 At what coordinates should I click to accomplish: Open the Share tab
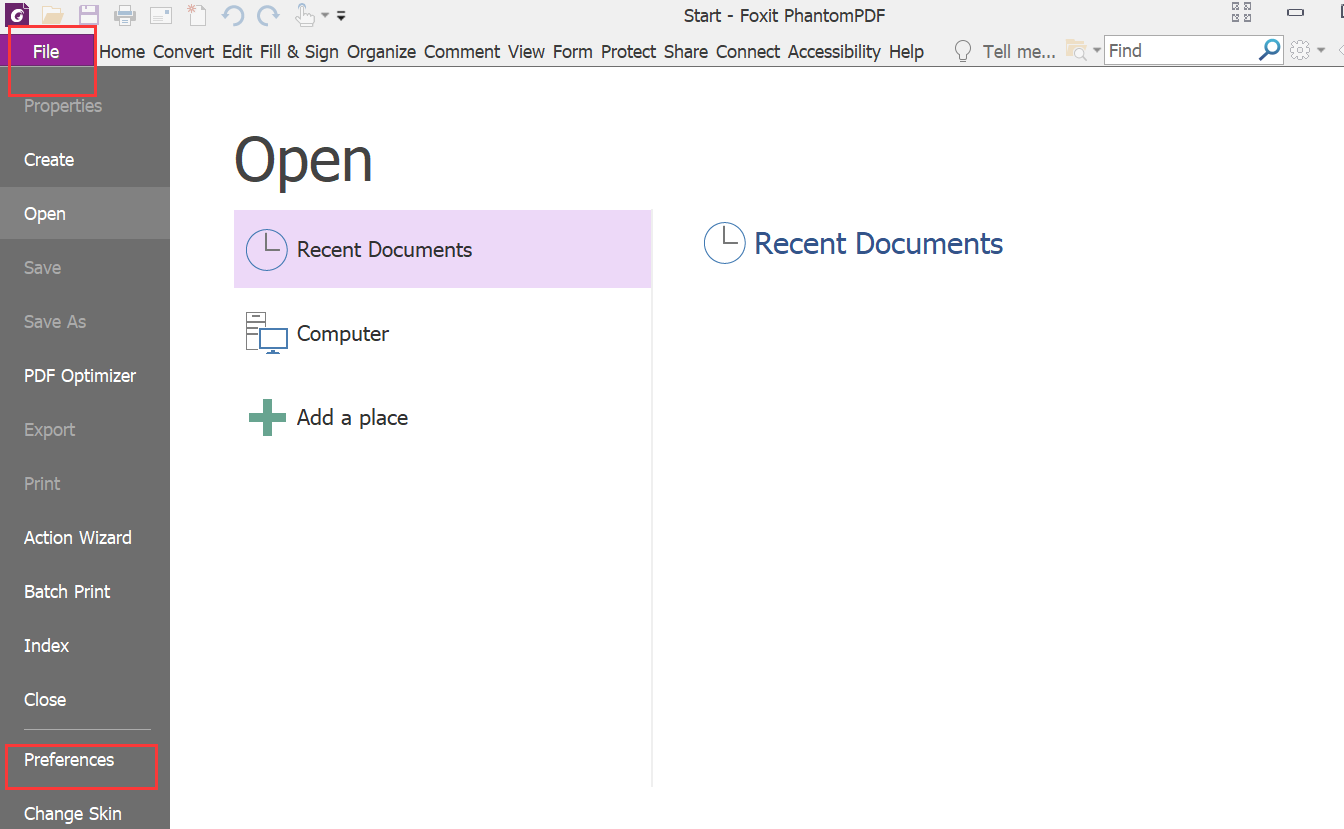(686, 52)
